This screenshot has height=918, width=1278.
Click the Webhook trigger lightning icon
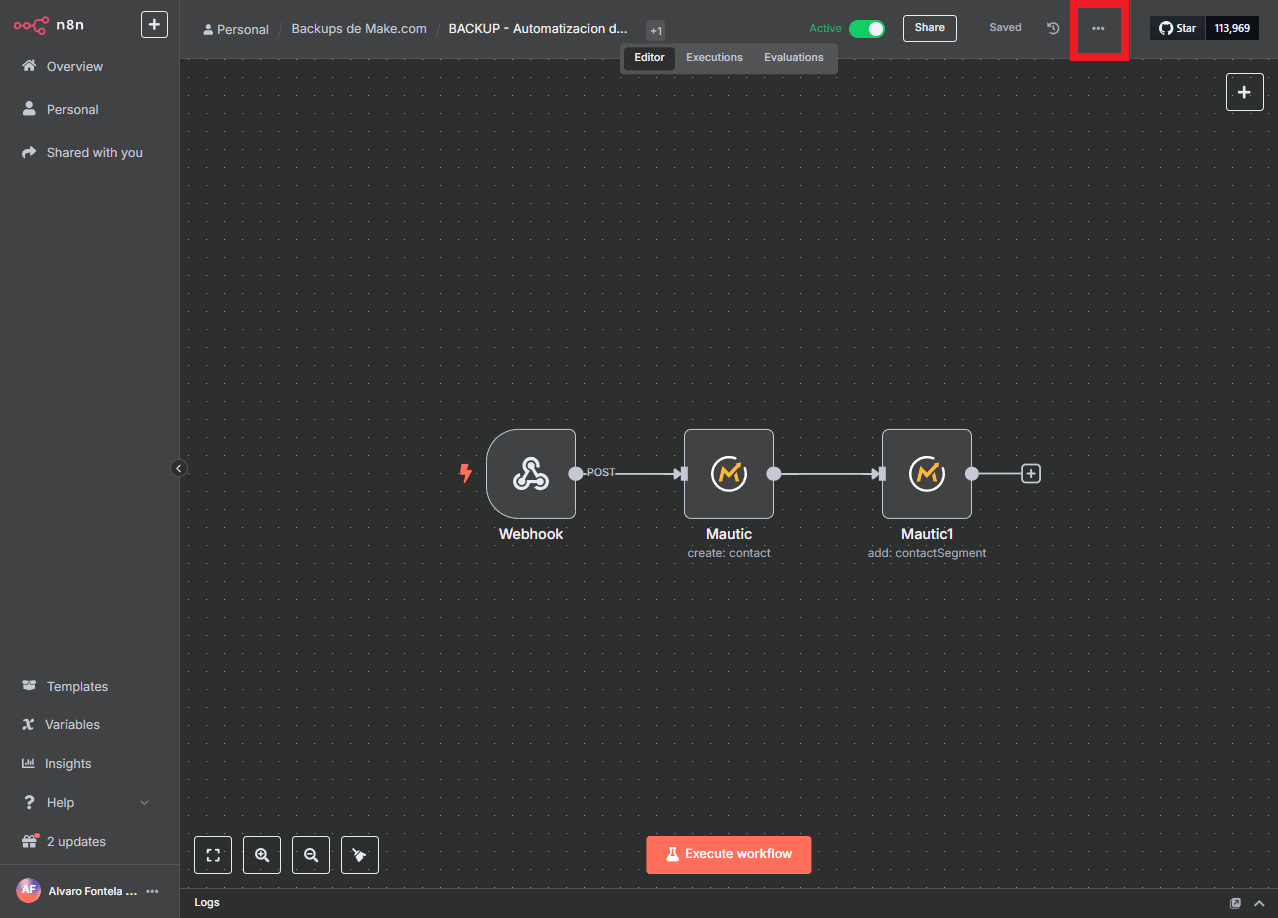coord(465,473)
